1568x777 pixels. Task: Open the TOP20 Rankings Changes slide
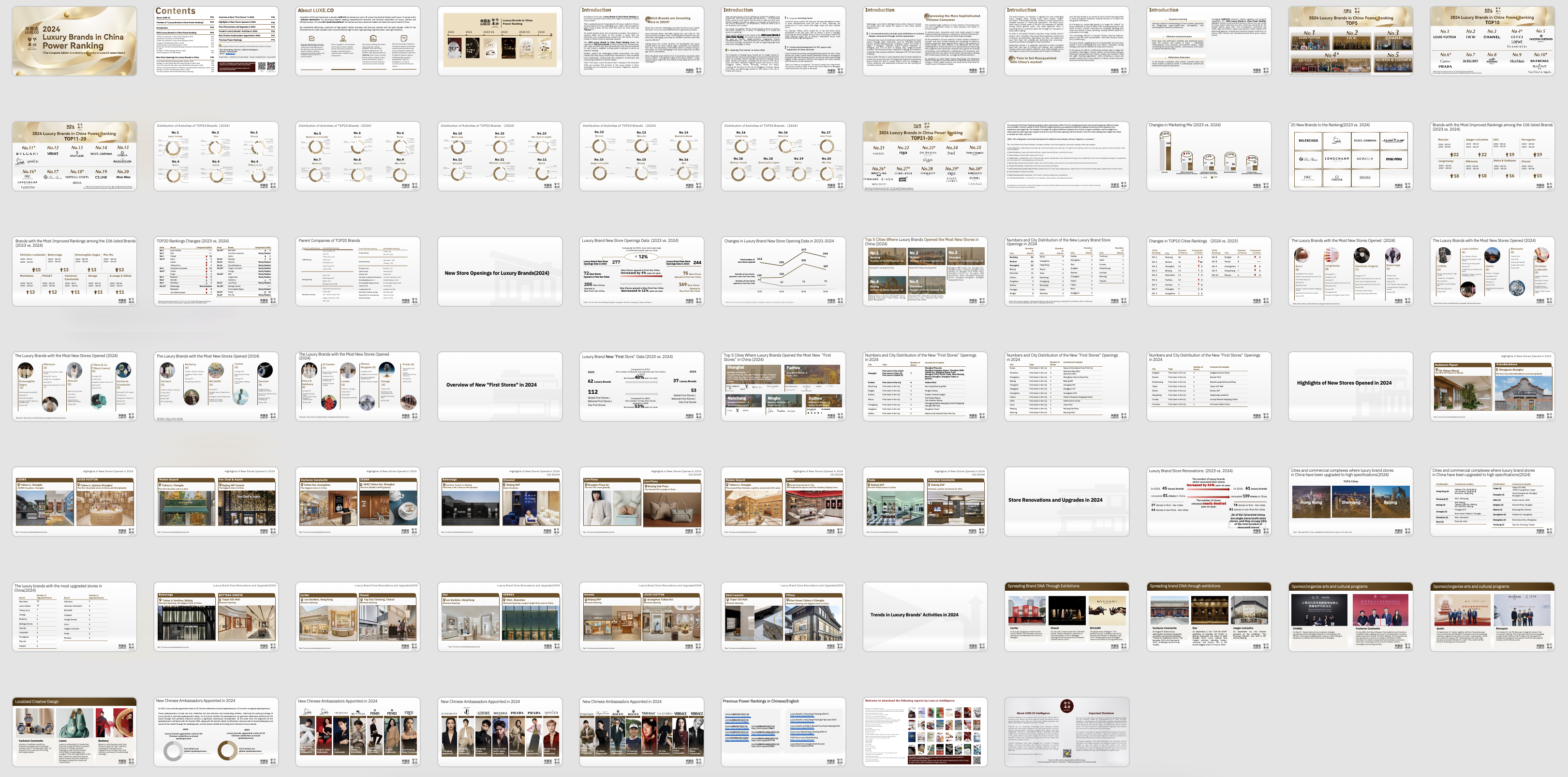(x=216, y=271)
